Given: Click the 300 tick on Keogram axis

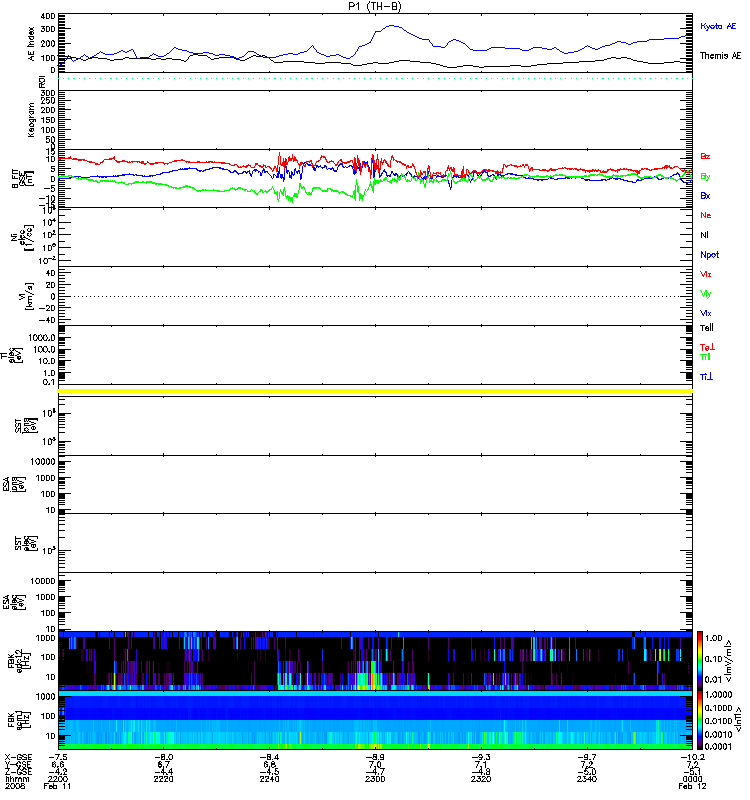Looking at the screenshot, I should (47, 93).
